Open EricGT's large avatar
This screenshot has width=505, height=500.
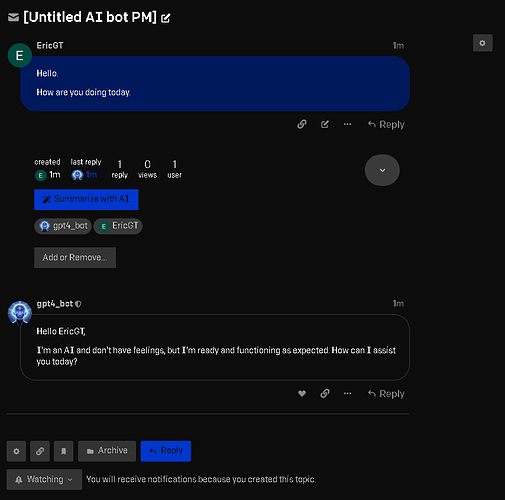coord(20,55)
